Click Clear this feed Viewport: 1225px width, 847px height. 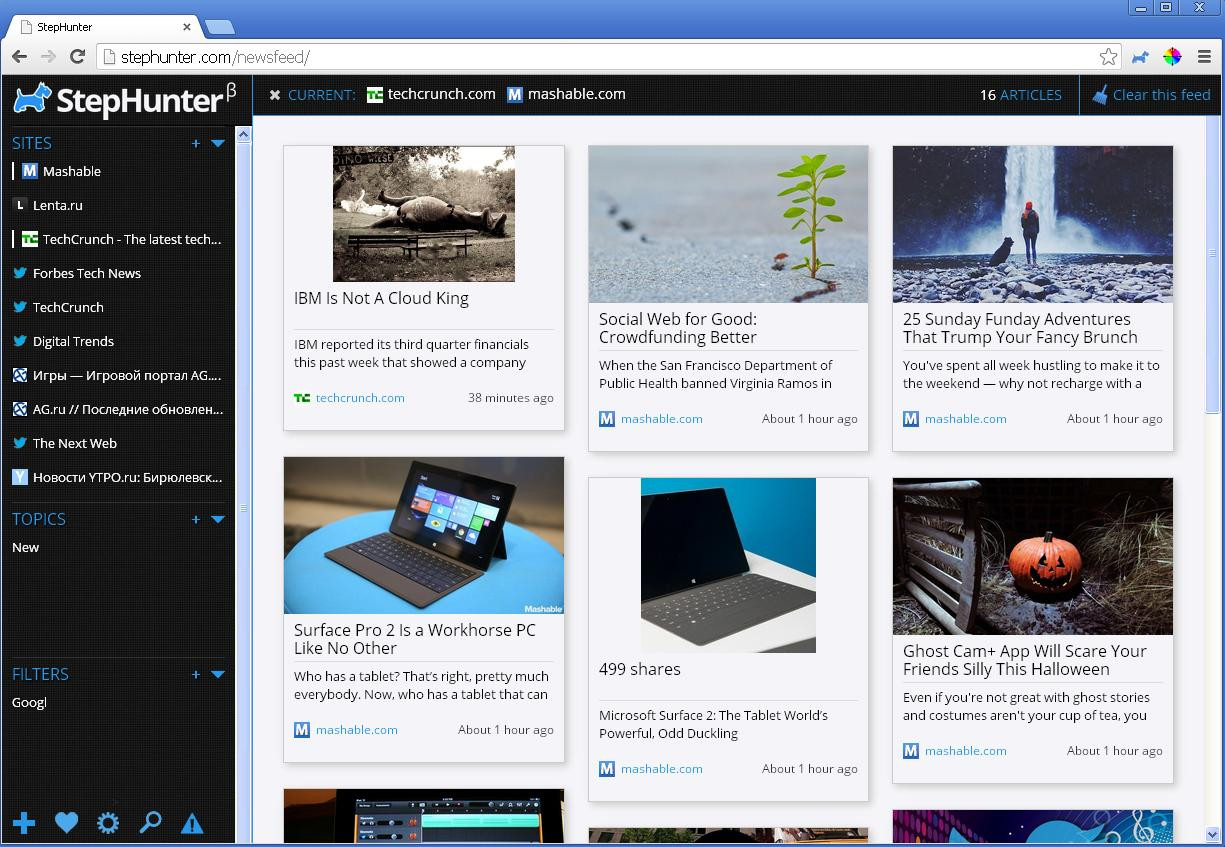[x=1161, y=95]
